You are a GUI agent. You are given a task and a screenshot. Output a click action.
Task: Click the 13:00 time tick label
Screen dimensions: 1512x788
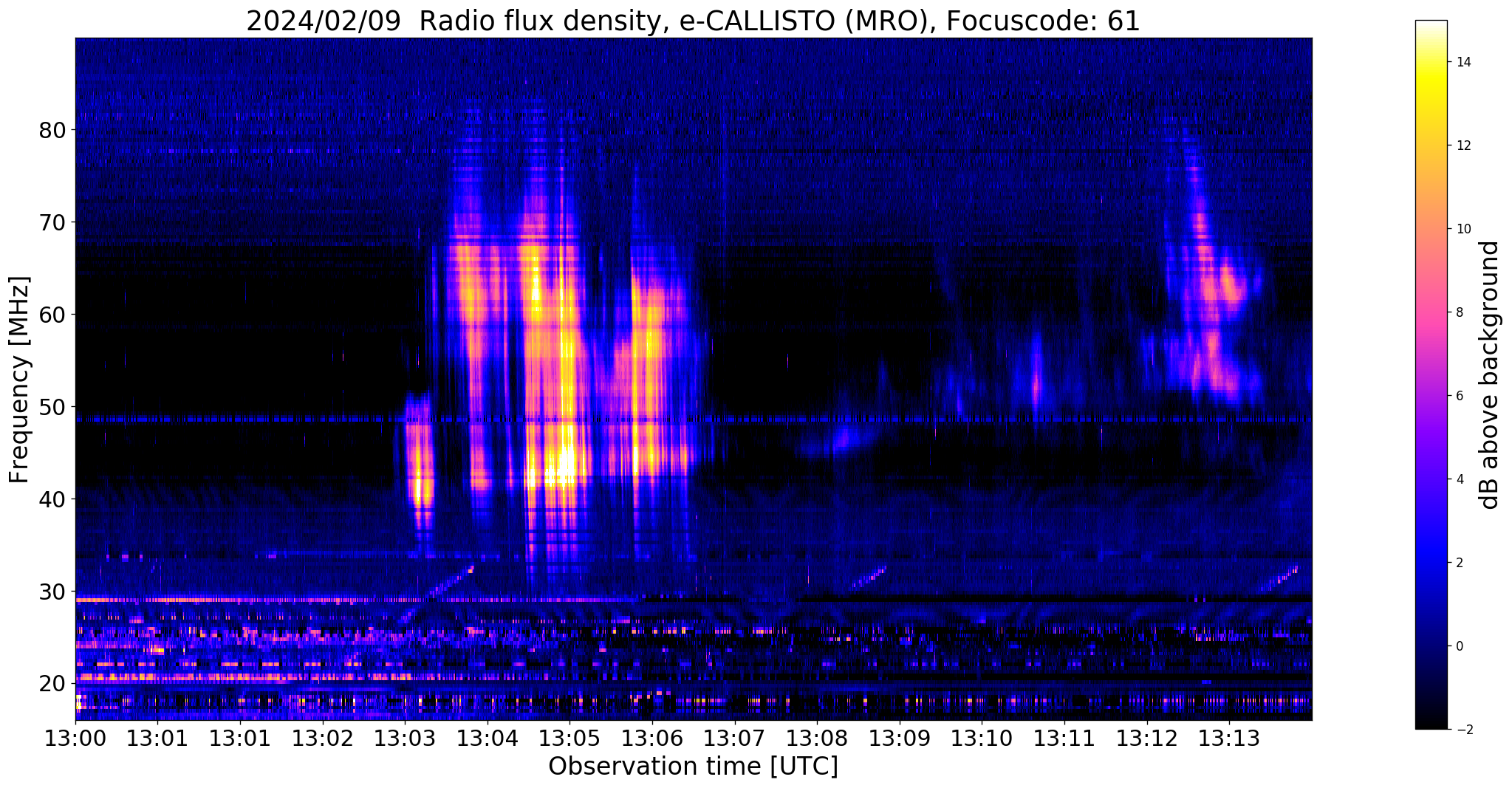(75, 739)
